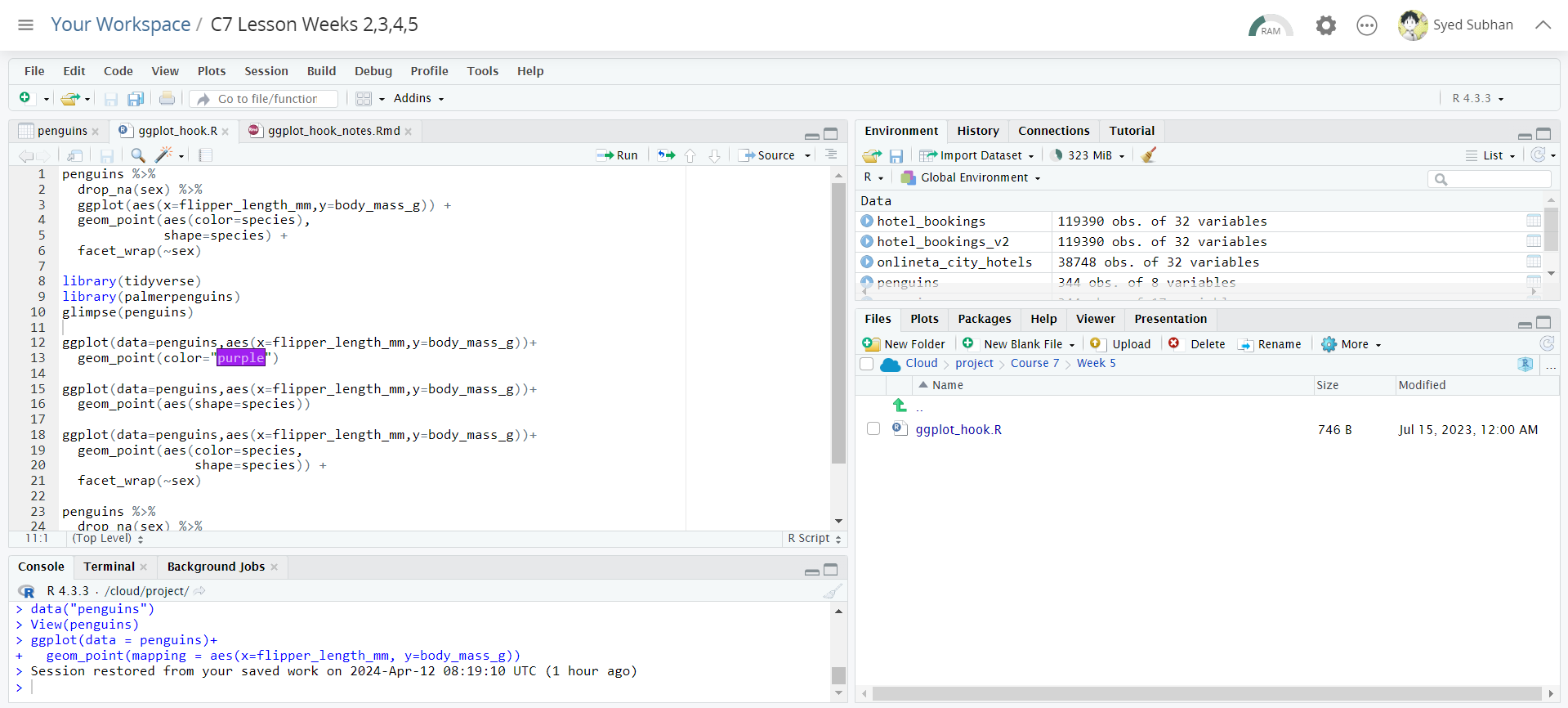Delete the selected files

tap(1196, 344)
